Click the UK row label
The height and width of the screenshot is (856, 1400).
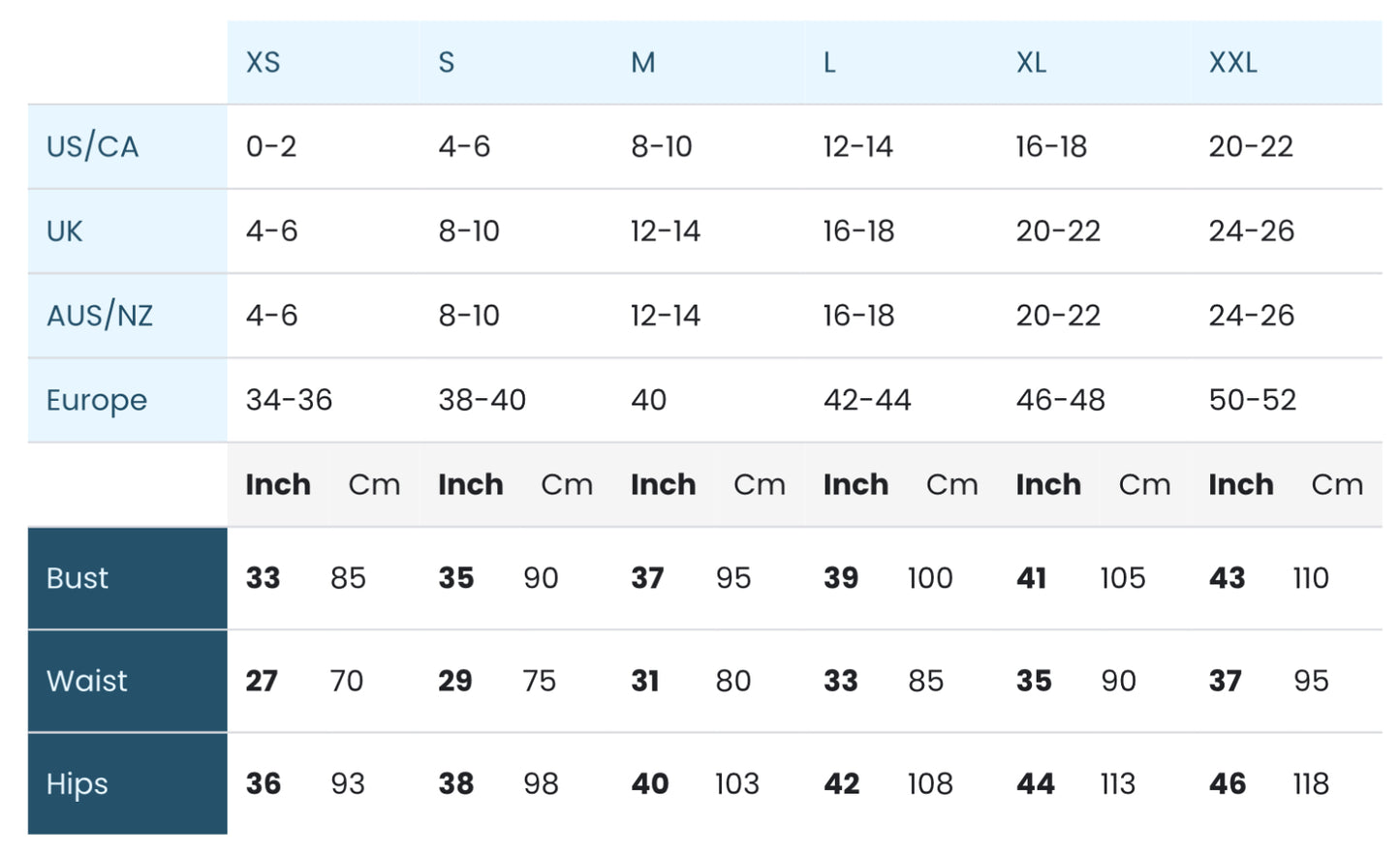(65, 231)
